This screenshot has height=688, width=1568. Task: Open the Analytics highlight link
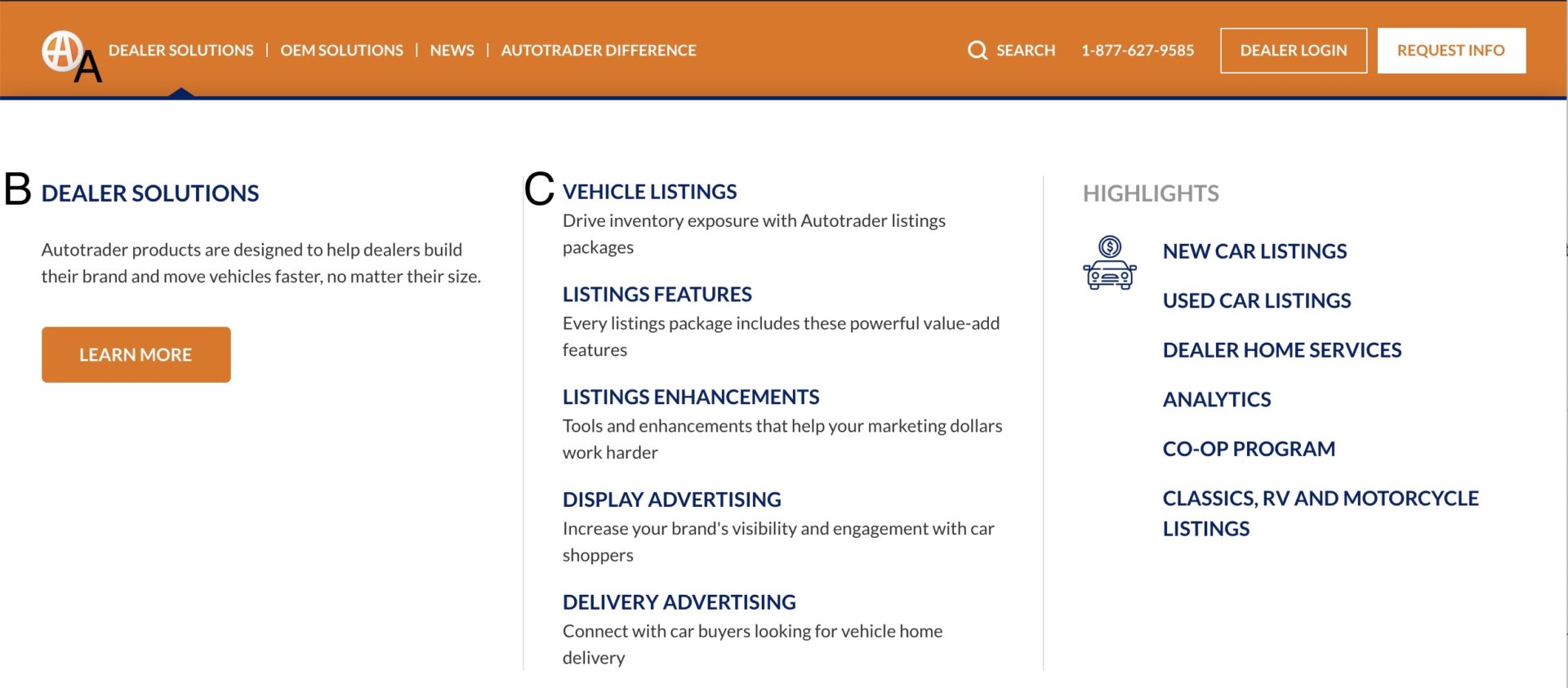(1217, 400)
